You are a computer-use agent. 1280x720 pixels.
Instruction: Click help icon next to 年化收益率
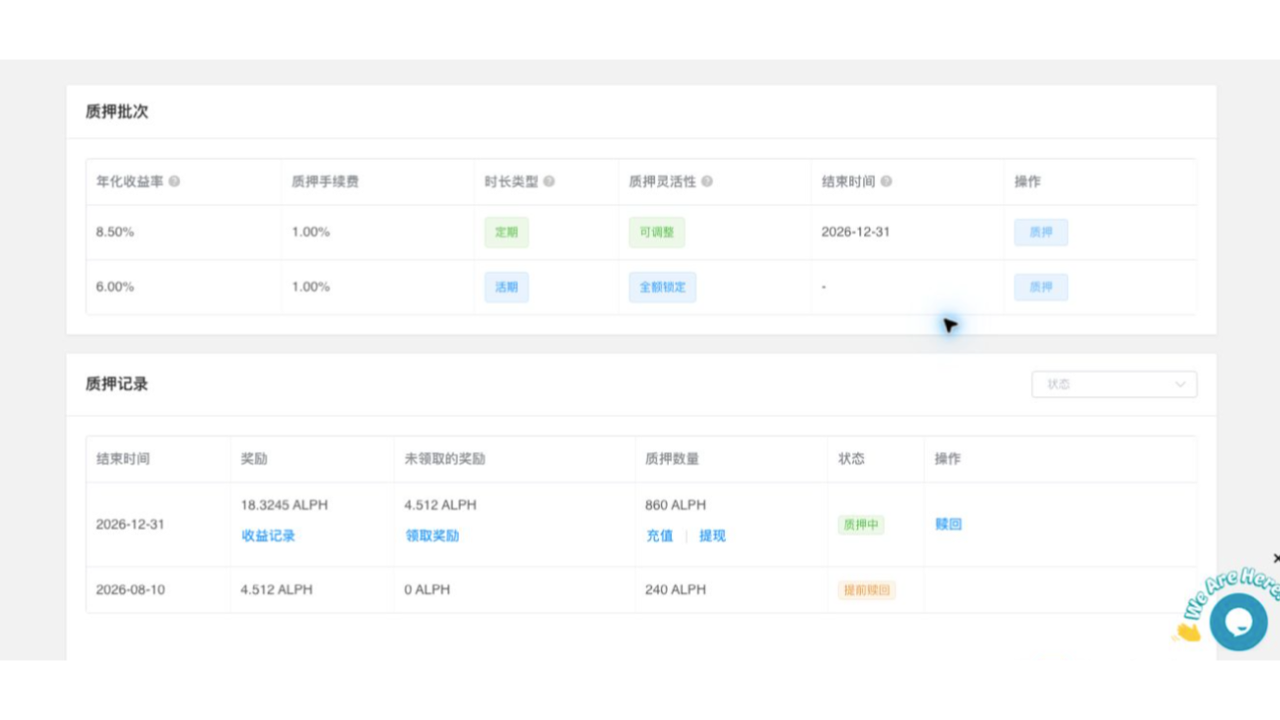174,182
